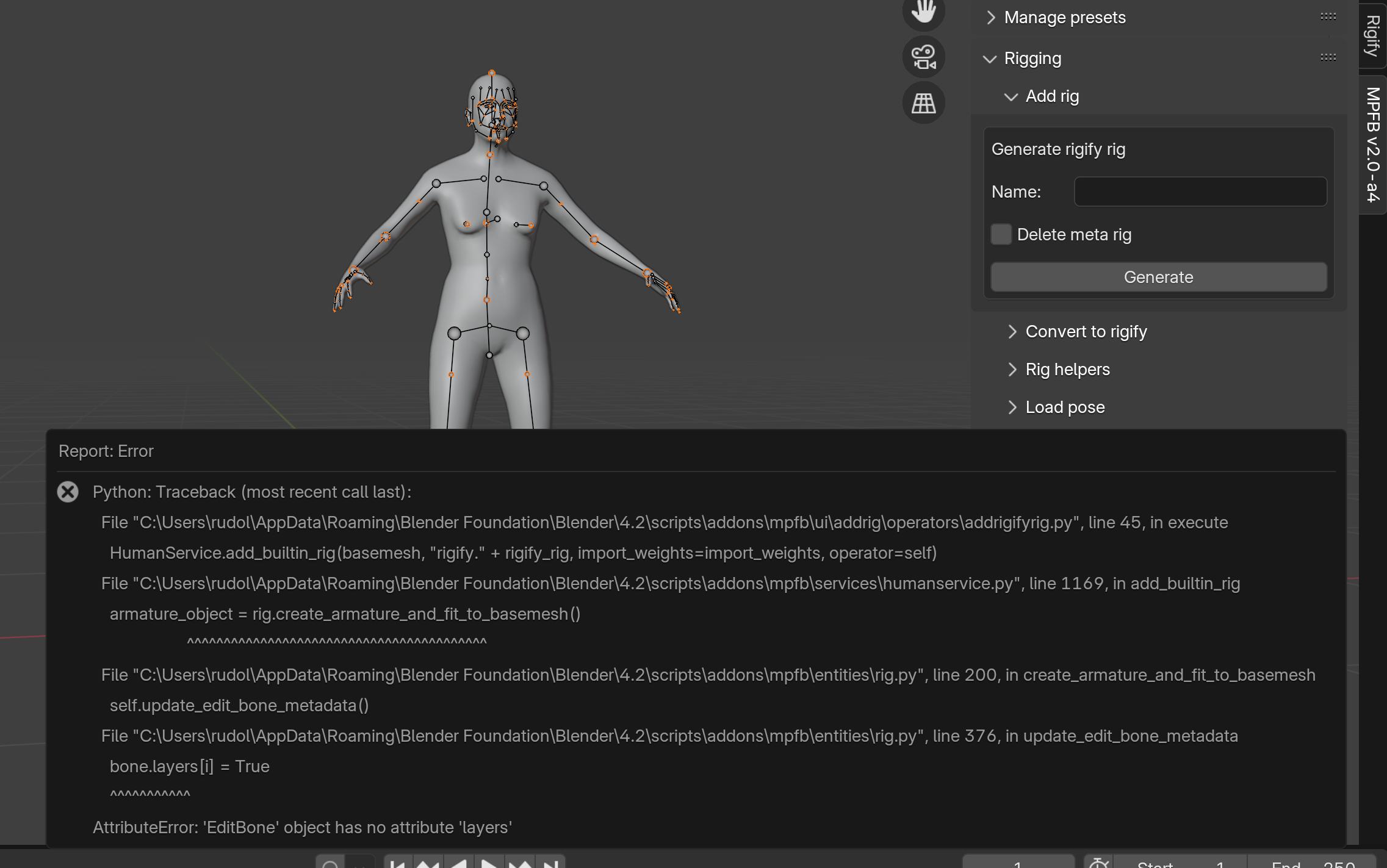Collapse the Add rig subpanel

[x=1051, y=96]
